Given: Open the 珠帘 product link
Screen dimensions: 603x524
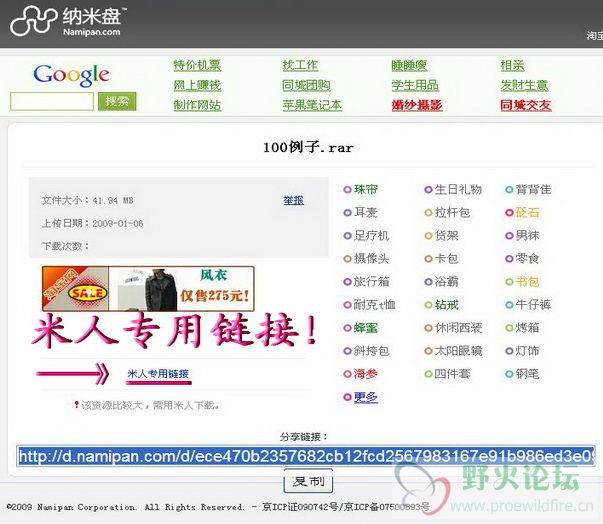Looking at the screenshot, I should 366,189.
